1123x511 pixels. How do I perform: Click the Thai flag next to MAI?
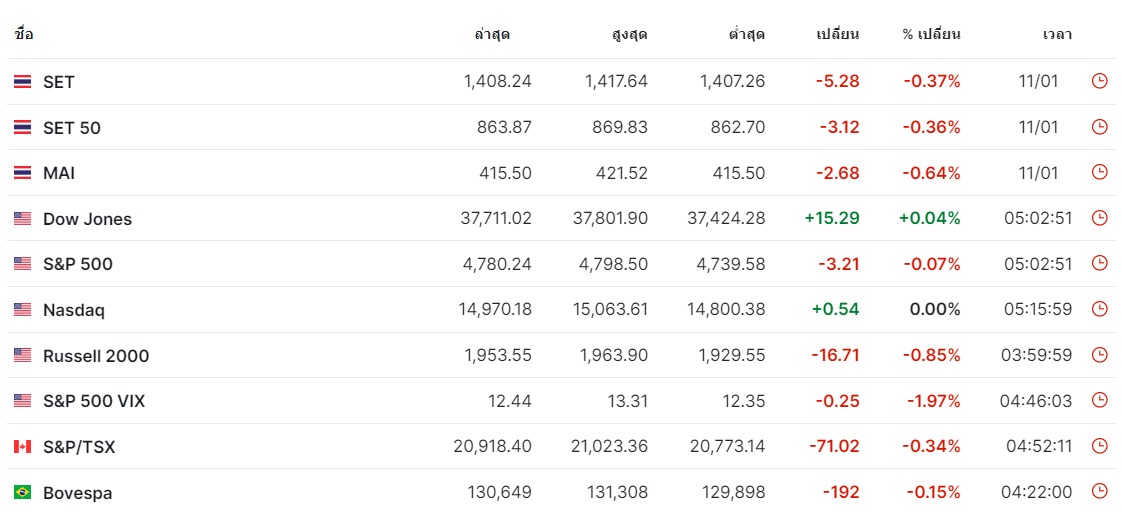[x=22, y=173]
